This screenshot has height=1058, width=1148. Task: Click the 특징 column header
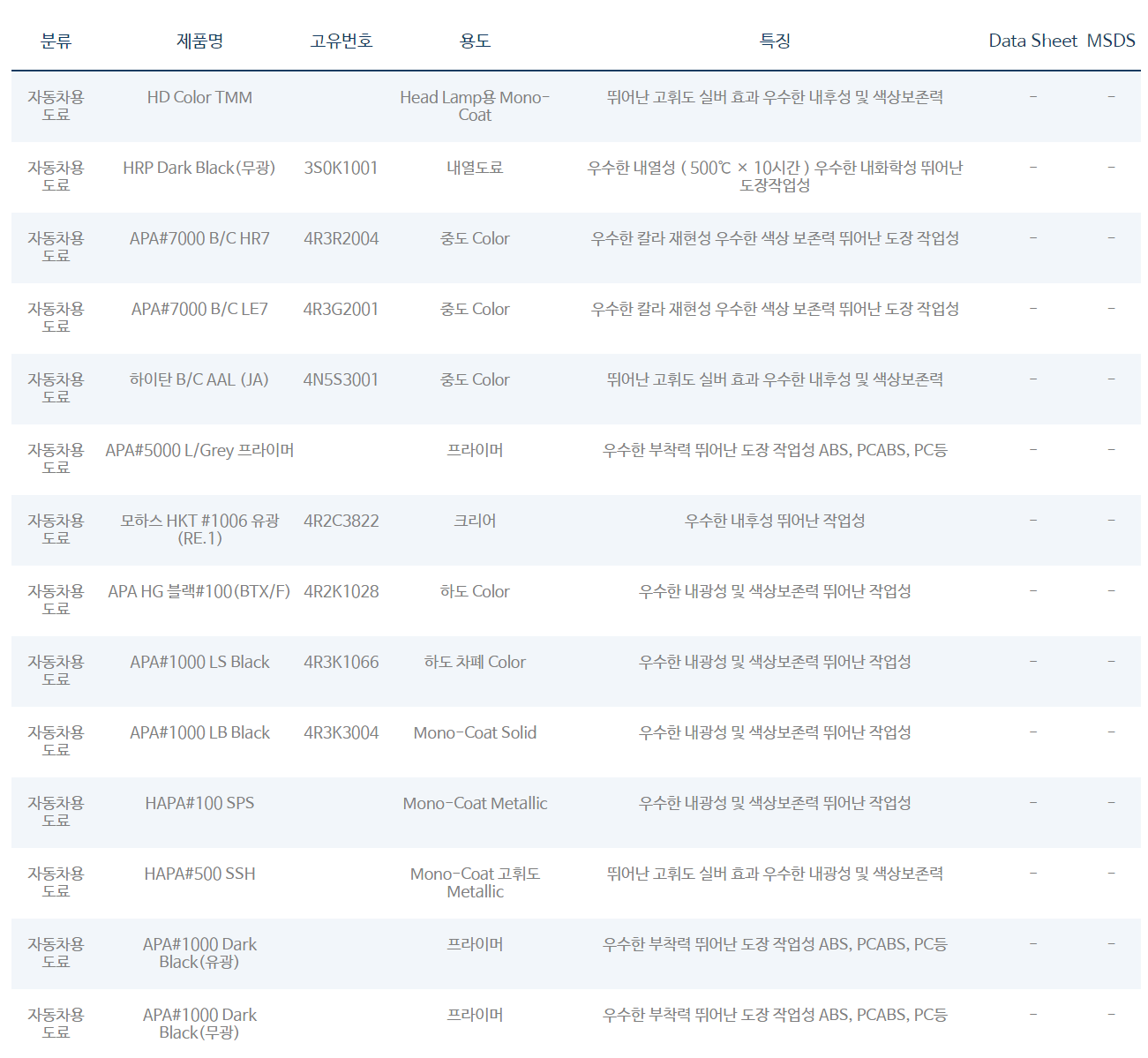point(775,41)
